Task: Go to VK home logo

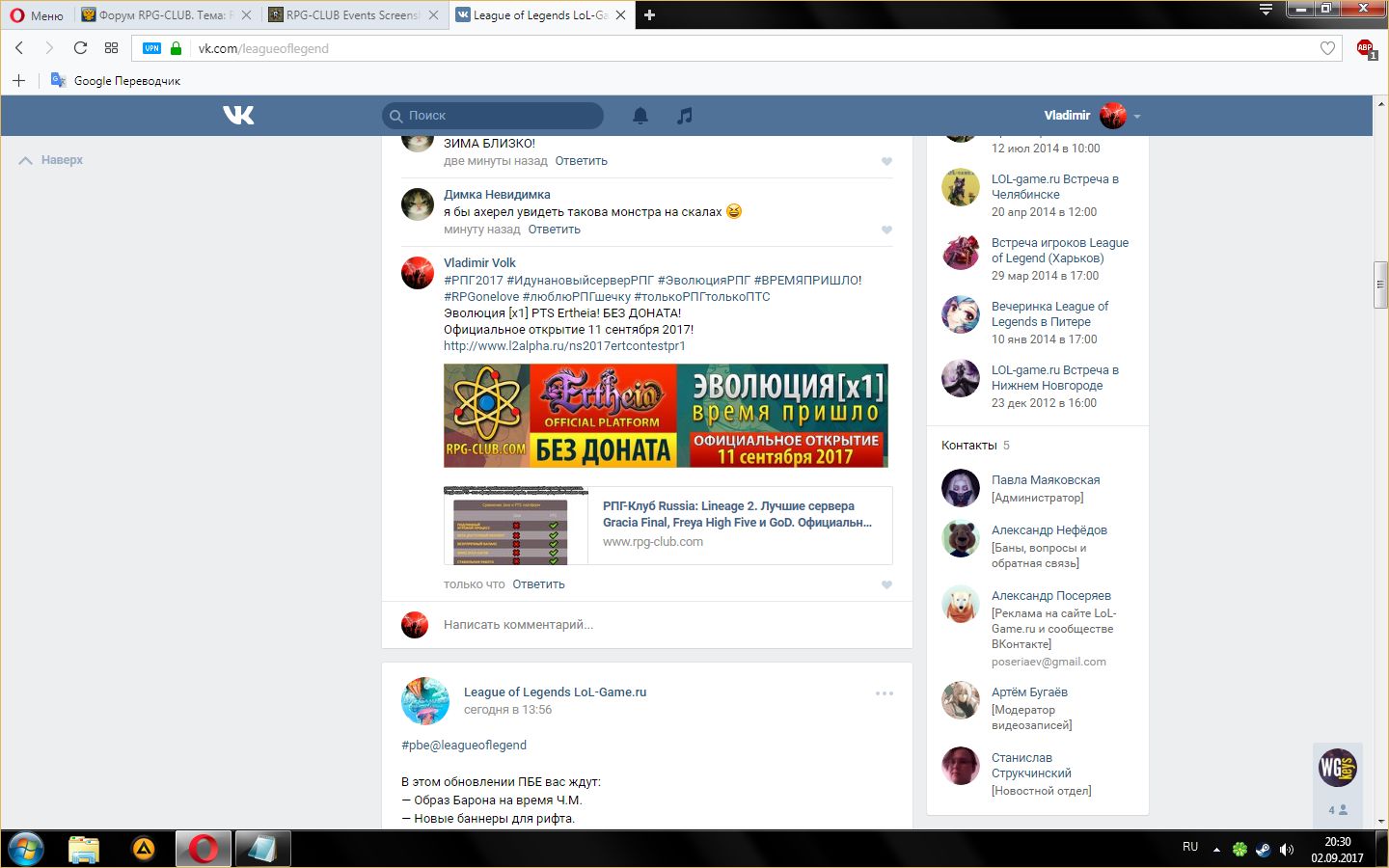Action: click(x=238, y=116)
